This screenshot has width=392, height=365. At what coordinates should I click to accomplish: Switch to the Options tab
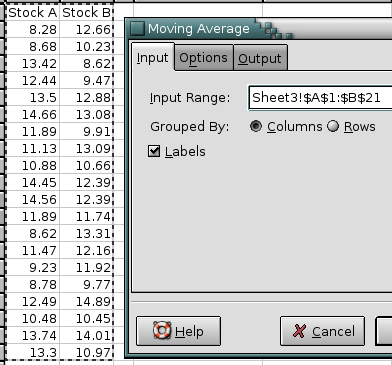click(x=204, y=58)
